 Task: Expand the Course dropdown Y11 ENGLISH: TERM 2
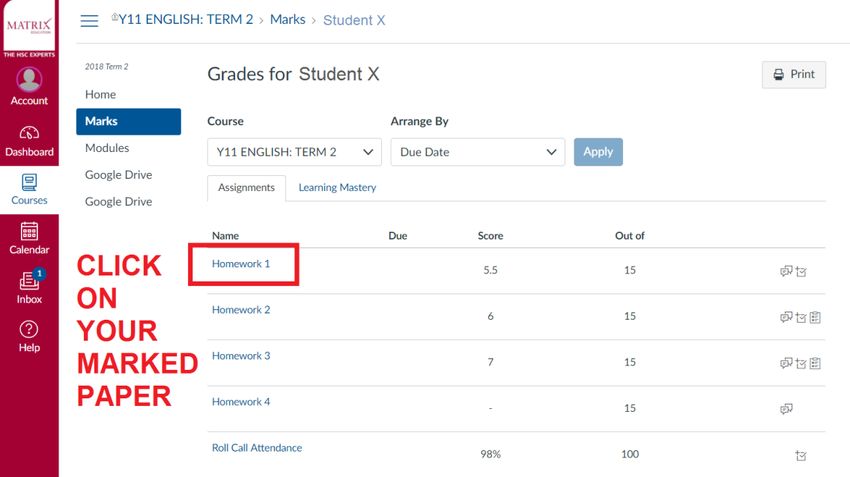[x=294, y=152]
